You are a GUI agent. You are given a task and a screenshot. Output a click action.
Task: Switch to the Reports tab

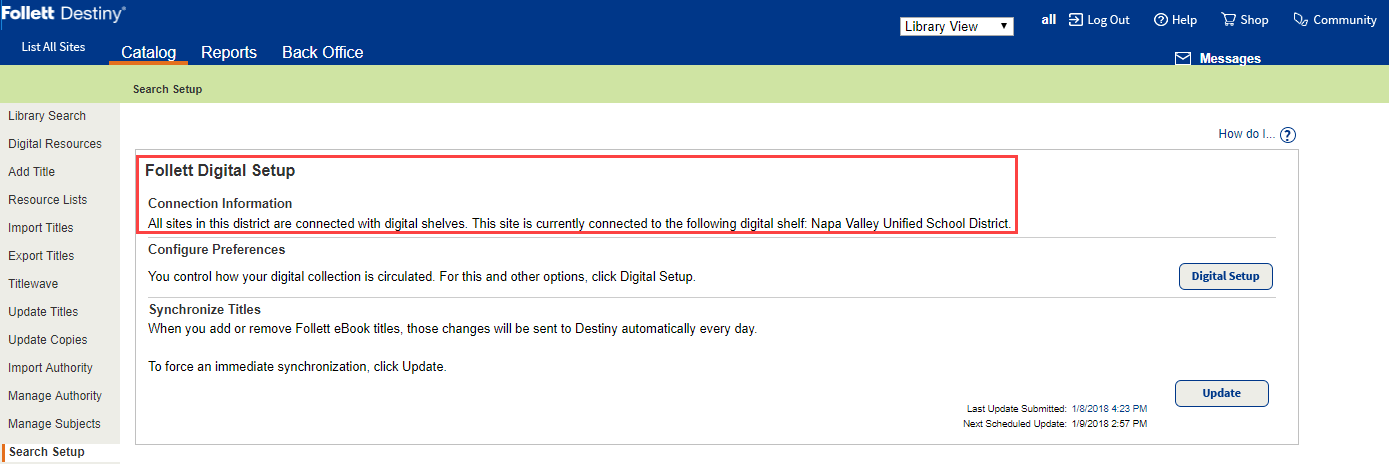click(x=229, y=53)
